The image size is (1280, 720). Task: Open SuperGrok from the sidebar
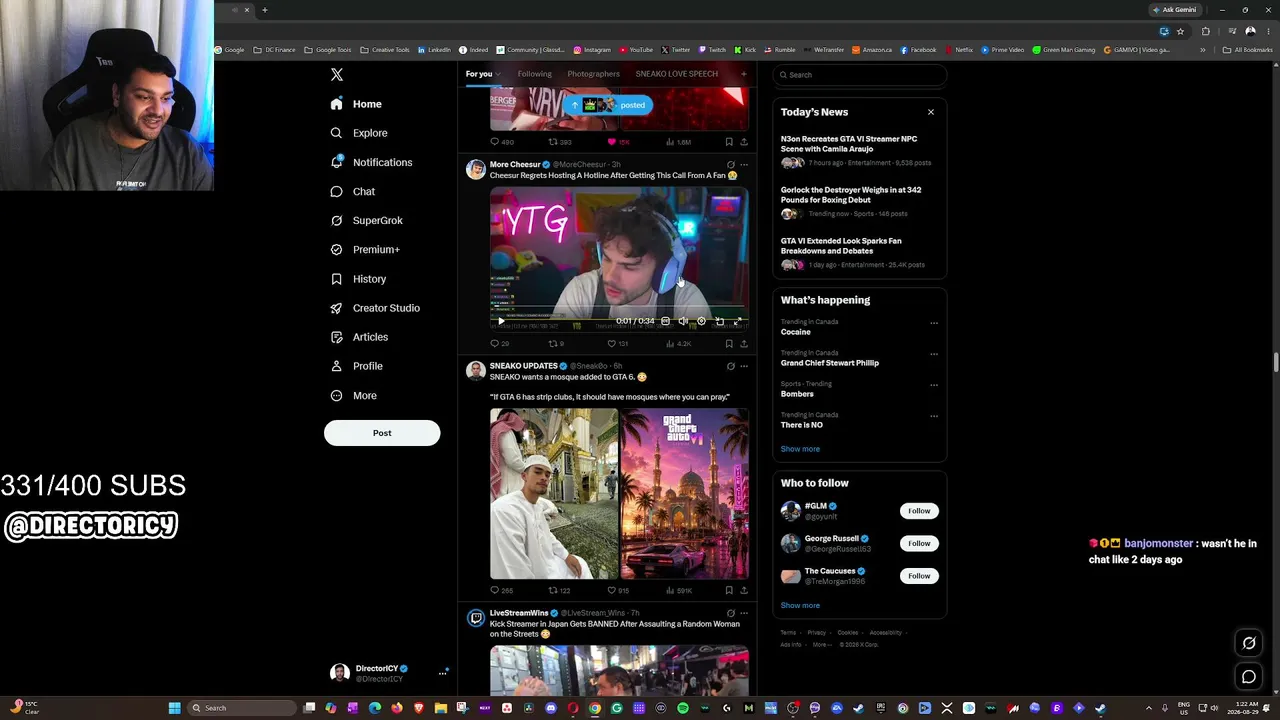click(x=366, y=220)
